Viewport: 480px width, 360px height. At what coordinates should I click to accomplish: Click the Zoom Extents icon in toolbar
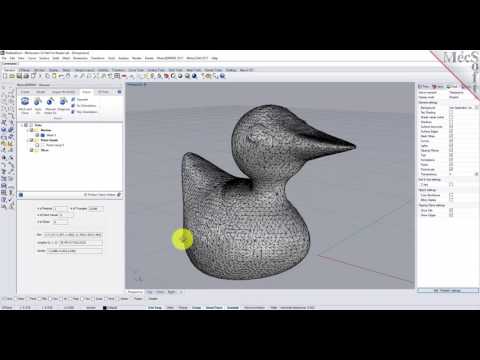point(95,76)
